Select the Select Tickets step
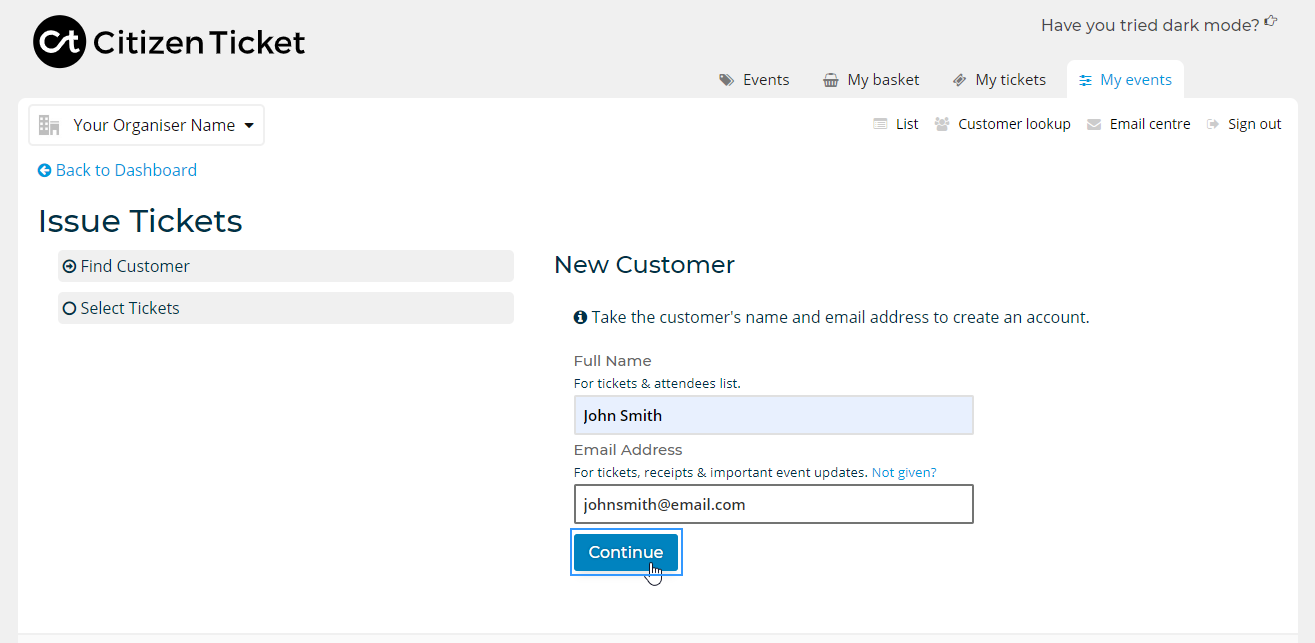 click(x=286, y=308)
